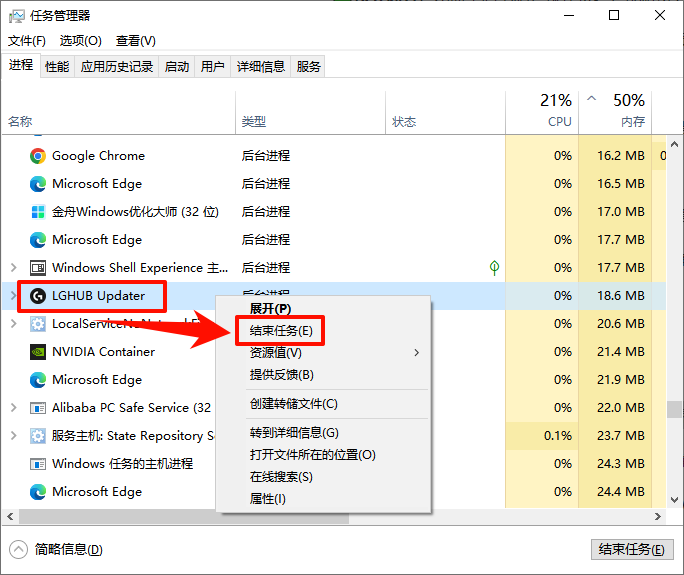Expand the LocalService process group

coord(14,323)
